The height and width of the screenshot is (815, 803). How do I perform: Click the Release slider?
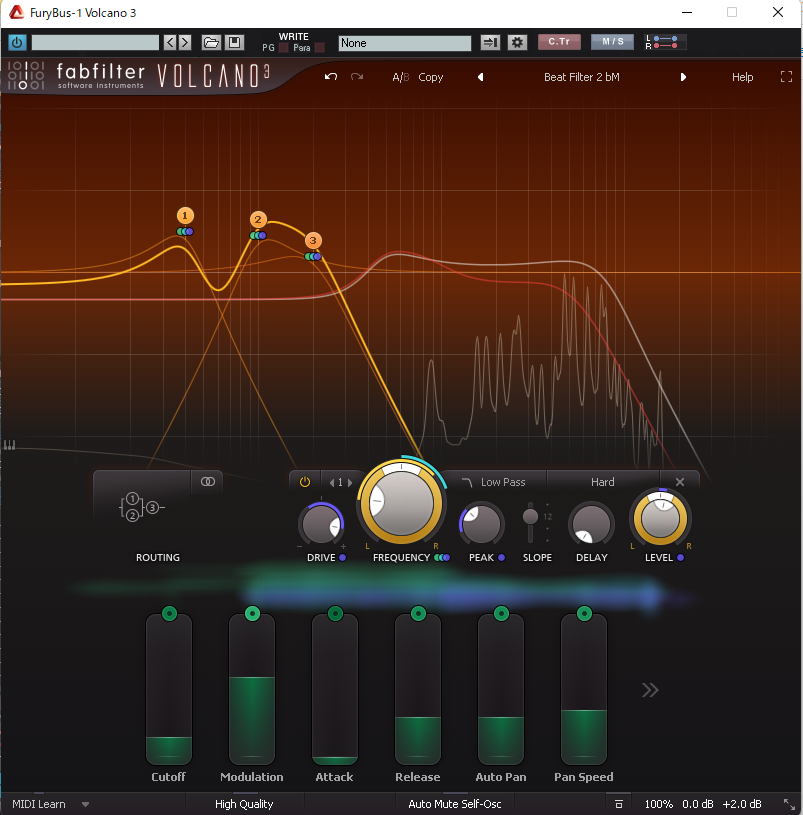tap(418, 689)
